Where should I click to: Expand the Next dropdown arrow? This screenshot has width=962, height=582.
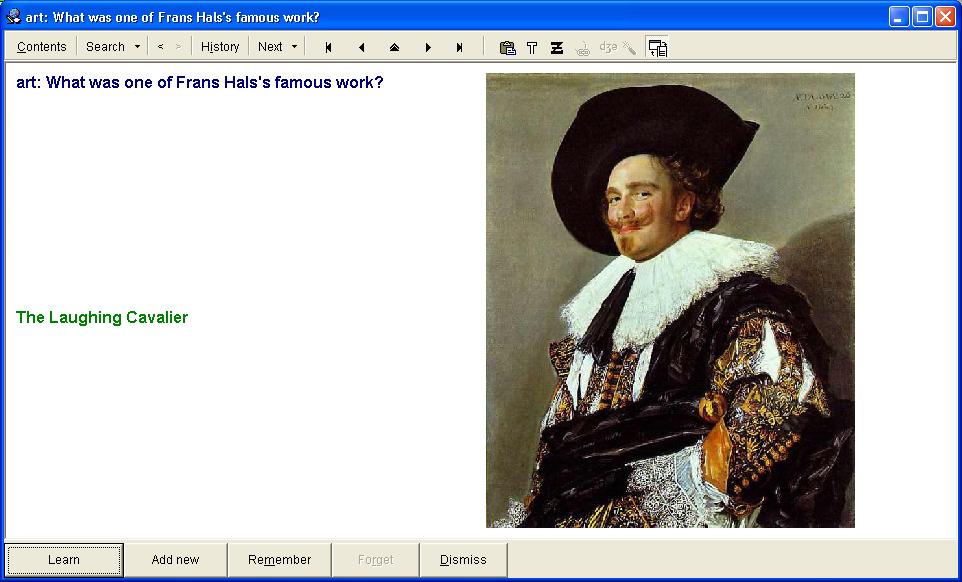[294, 47]
